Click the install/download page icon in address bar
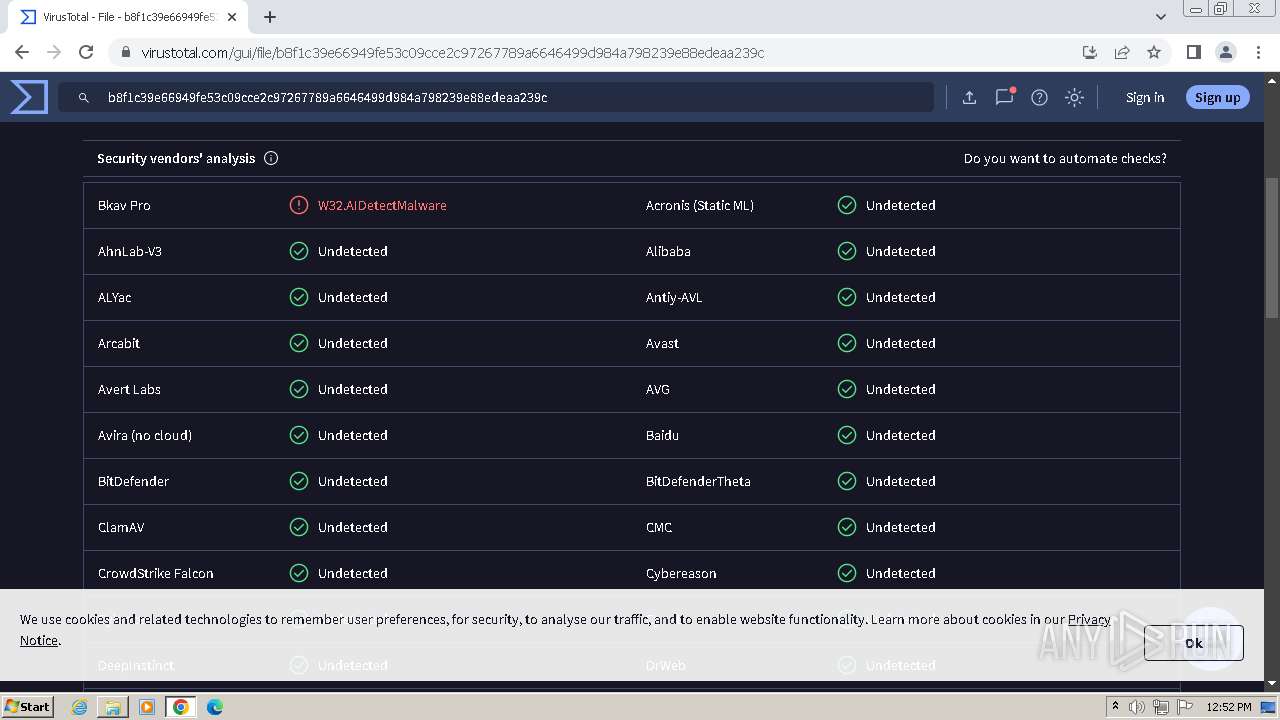This screenshot has width=1280, height=720. [x=1090, y=52]
